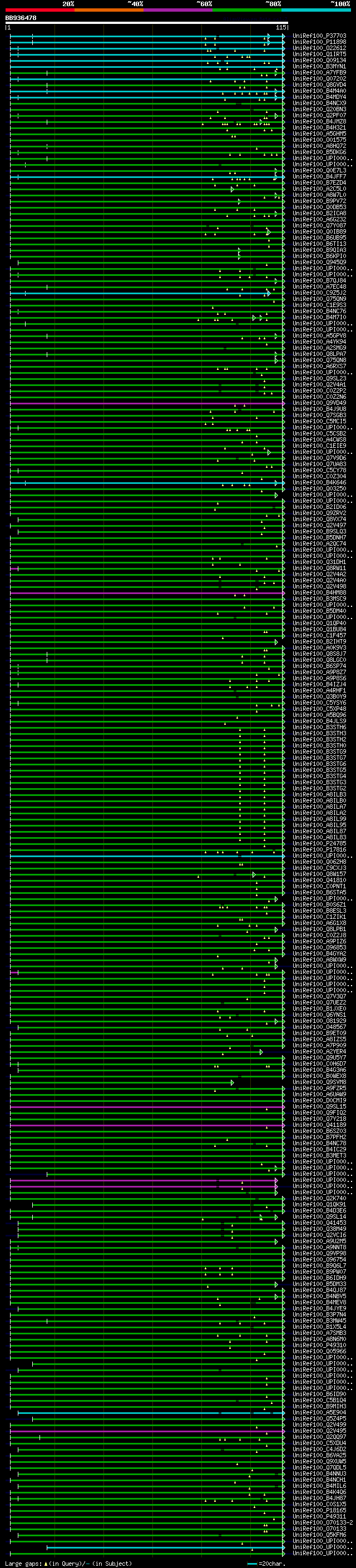Viewport: 356px width, 1568px height.
Task: Pick the UniRef100_Q5Z4P5 result
Action: (319, 1418)
